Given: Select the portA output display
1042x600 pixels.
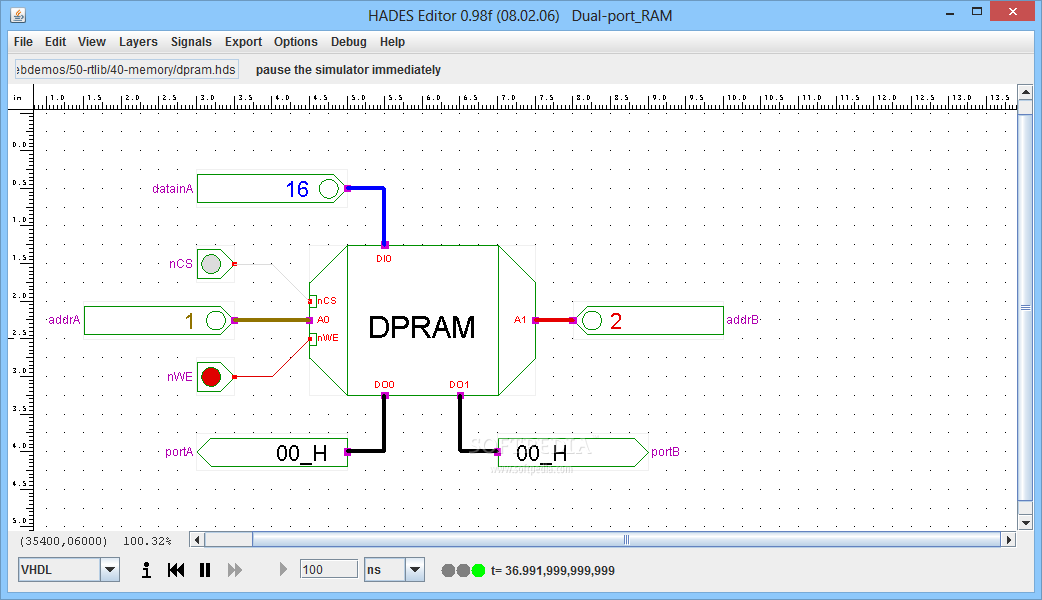Looking at the screenshot, I should tap(272, 452).
